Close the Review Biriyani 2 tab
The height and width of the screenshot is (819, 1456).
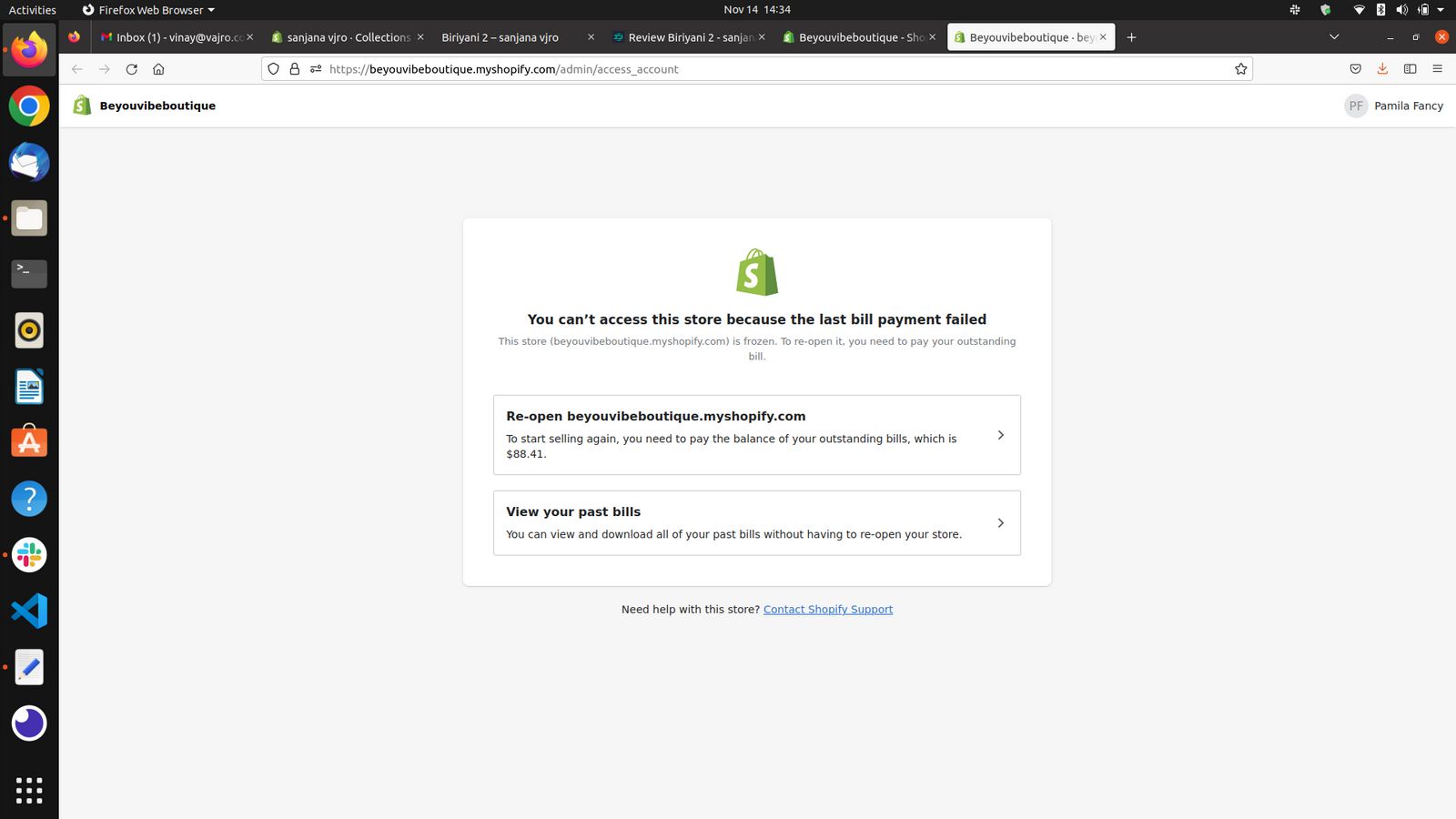762,37
